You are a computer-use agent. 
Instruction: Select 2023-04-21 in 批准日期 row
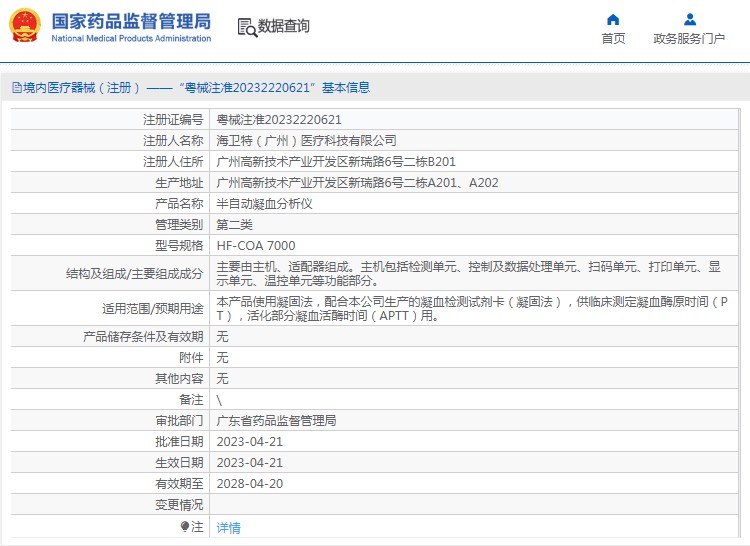(x=250, y=442)
